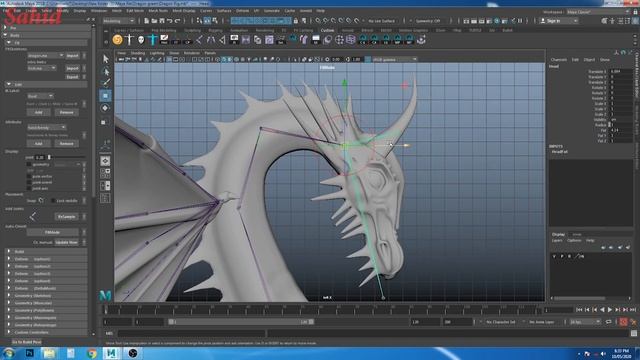Open the Deform menu
Viewport: 640px width, 360px height.
242,11
